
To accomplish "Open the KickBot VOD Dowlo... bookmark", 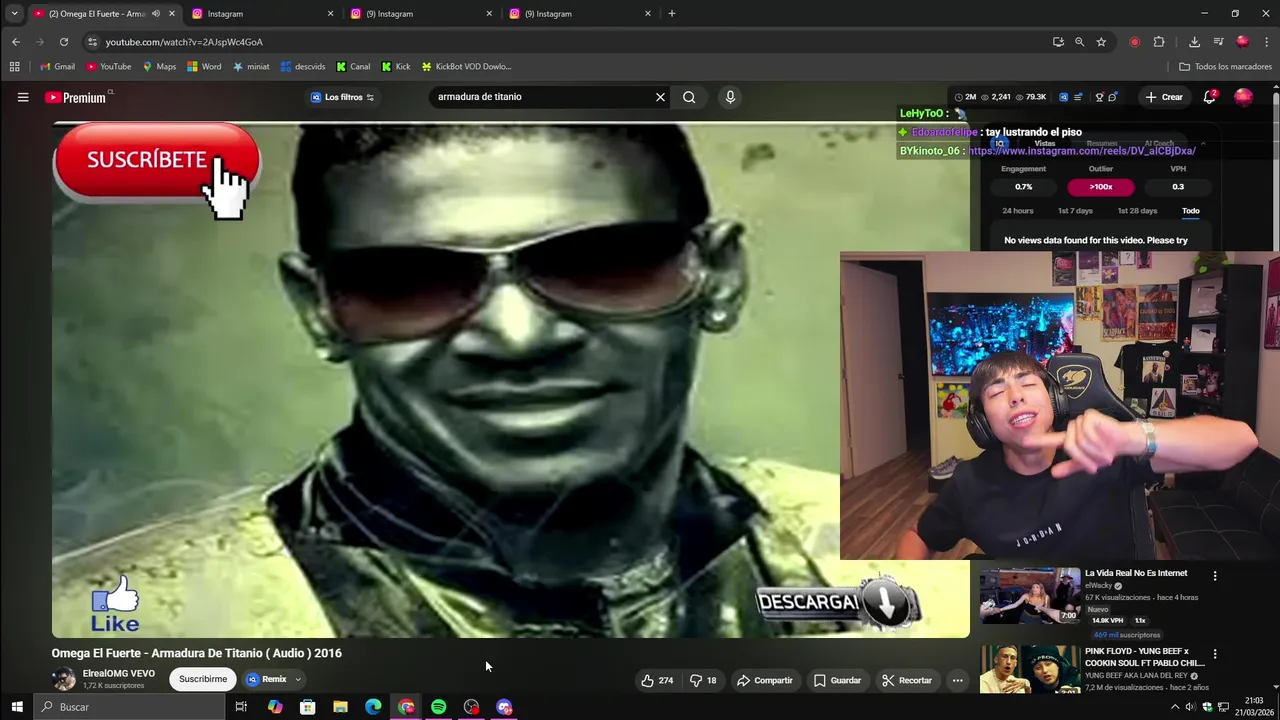I will [467, 67].
